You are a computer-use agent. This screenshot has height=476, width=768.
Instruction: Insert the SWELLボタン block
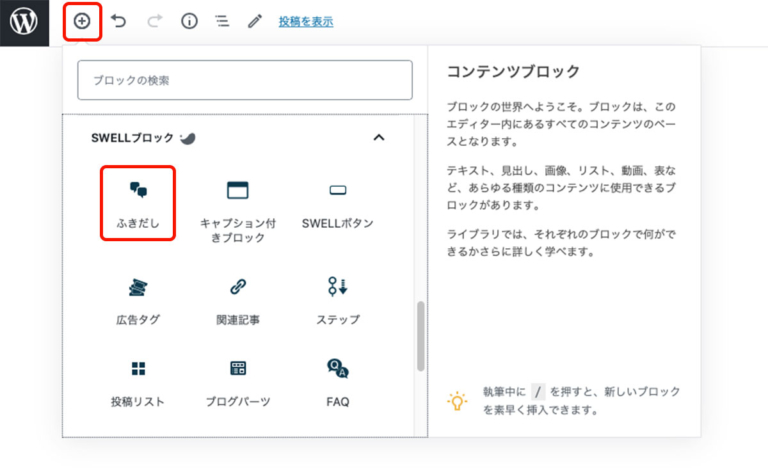(338, 204)
